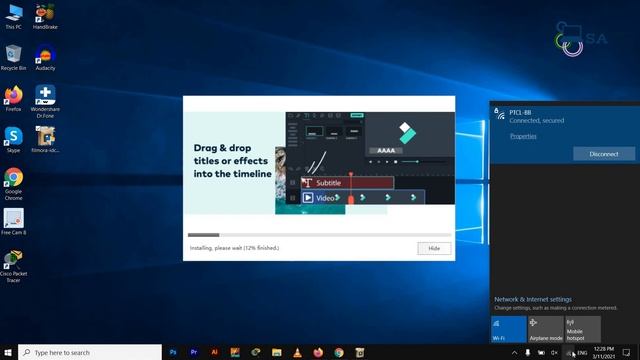Click the 'Installing, please wait' status text
This screenshot has height=360, width=640.
click(x=234, y=248)
